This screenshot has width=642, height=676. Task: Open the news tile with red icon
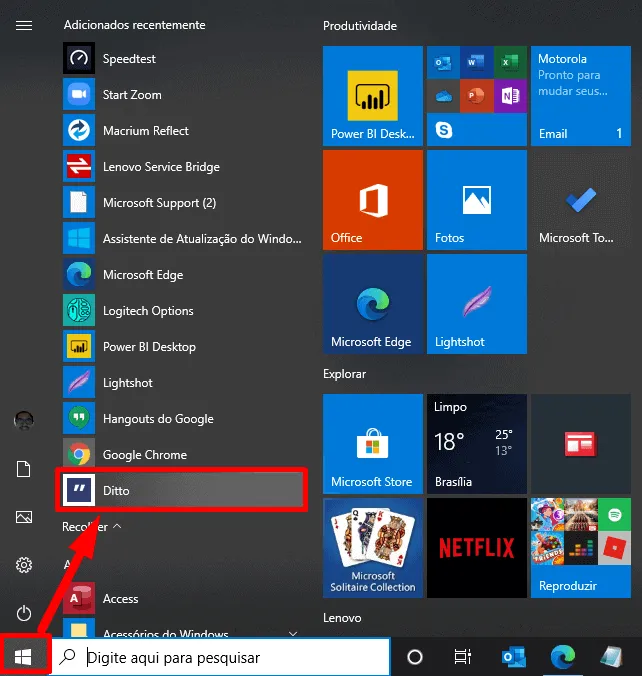581,444
